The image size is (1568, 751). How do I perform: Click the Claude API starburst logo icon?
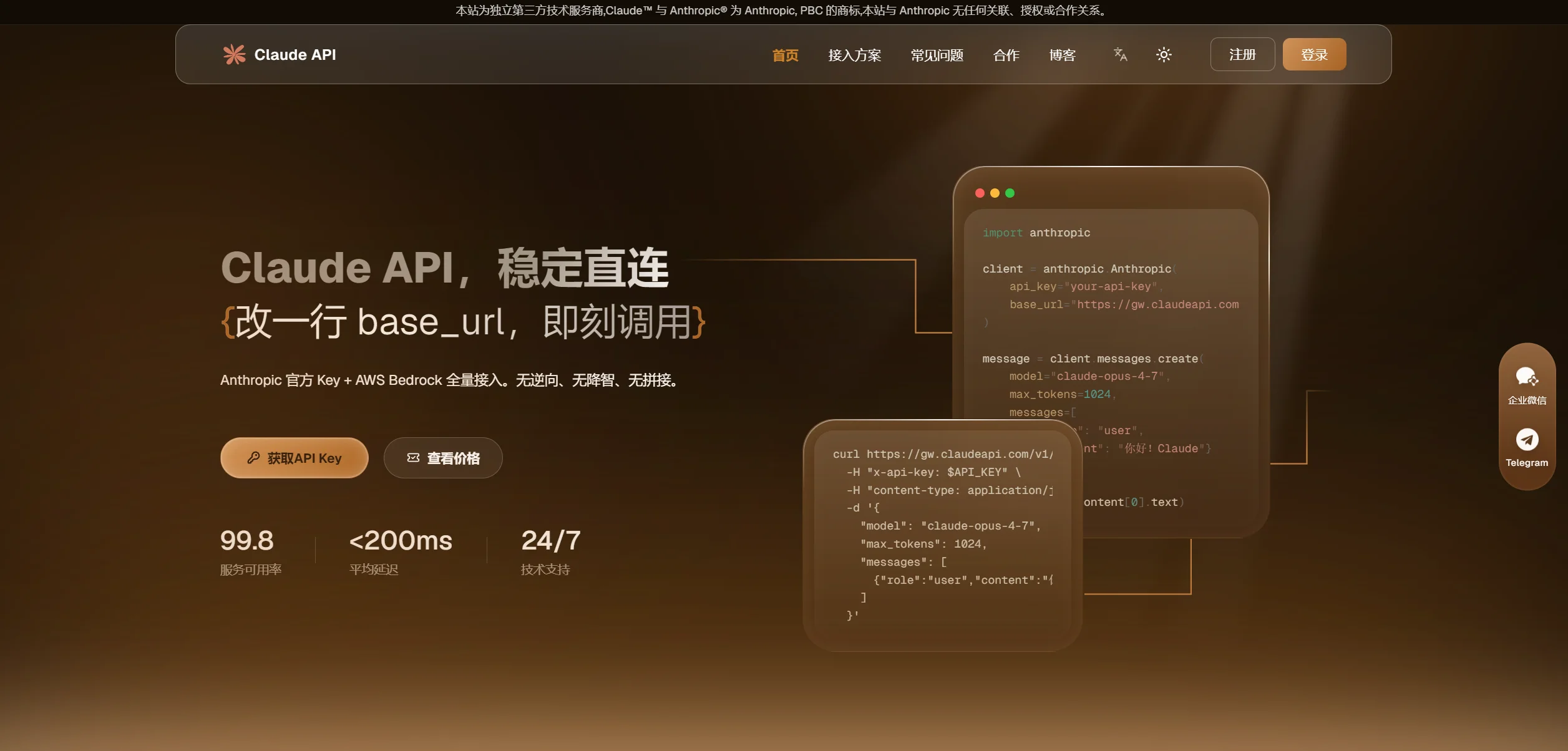(x=235, y=55)
